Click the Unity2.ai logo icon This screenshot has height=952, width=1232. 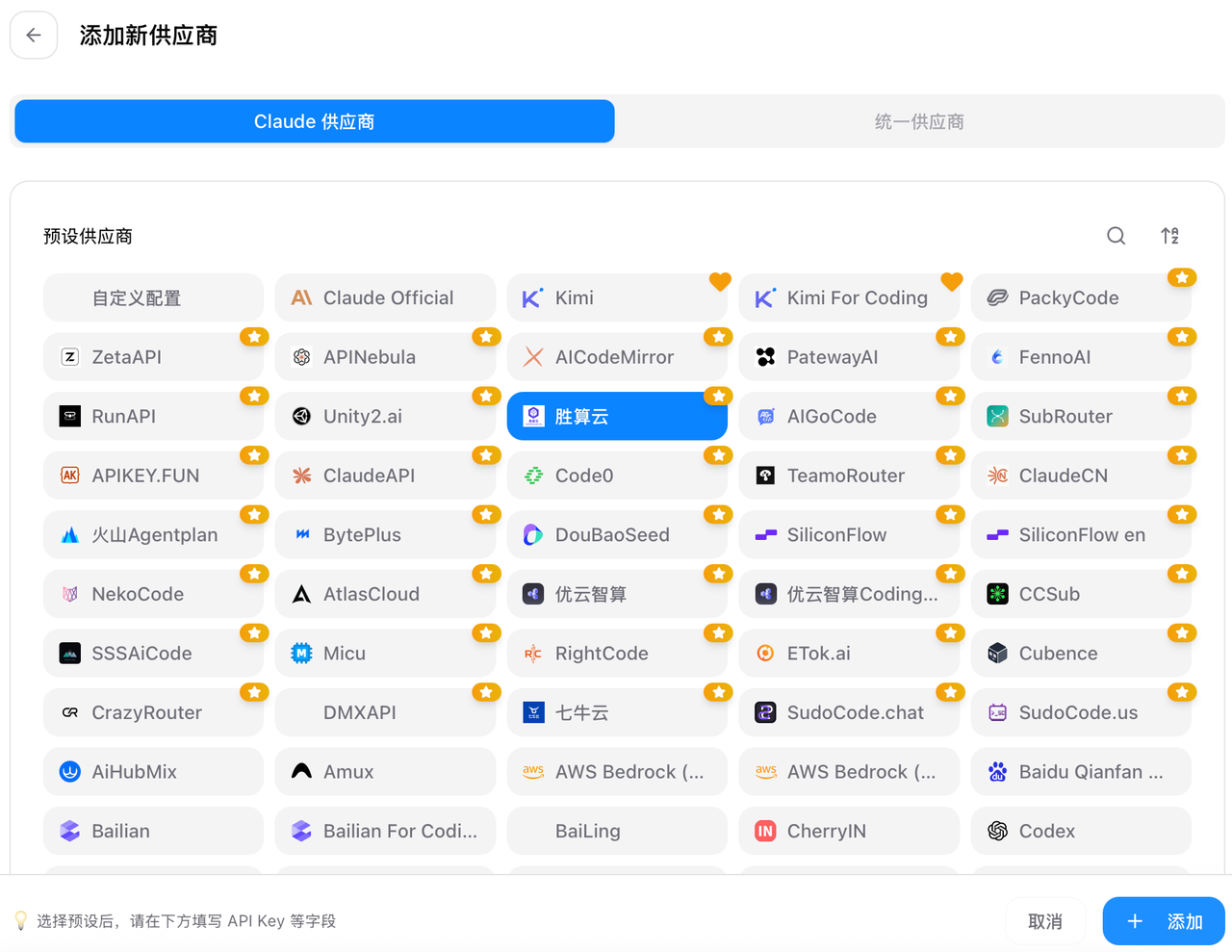302,416
